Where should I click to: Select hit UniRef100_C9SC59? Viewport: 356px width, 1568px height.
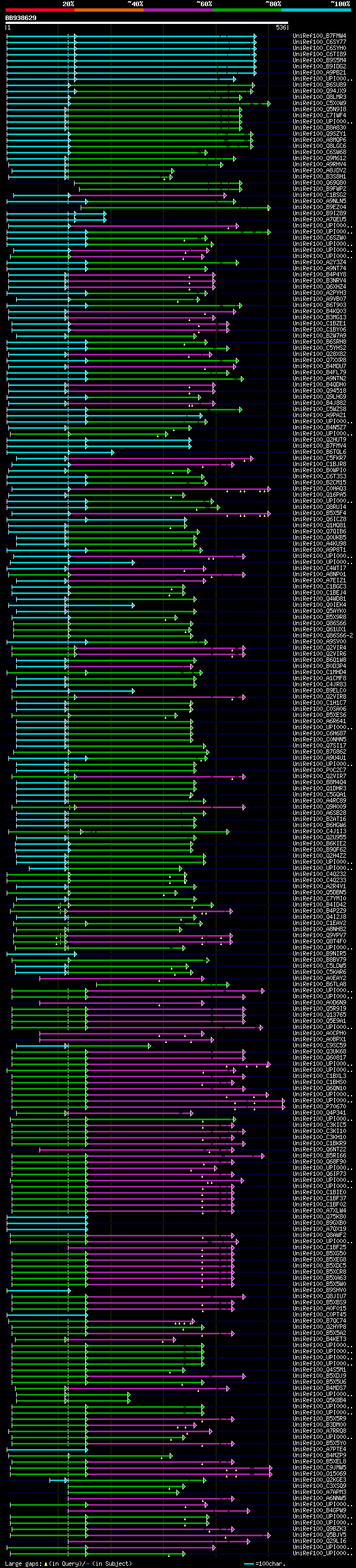319,1045
